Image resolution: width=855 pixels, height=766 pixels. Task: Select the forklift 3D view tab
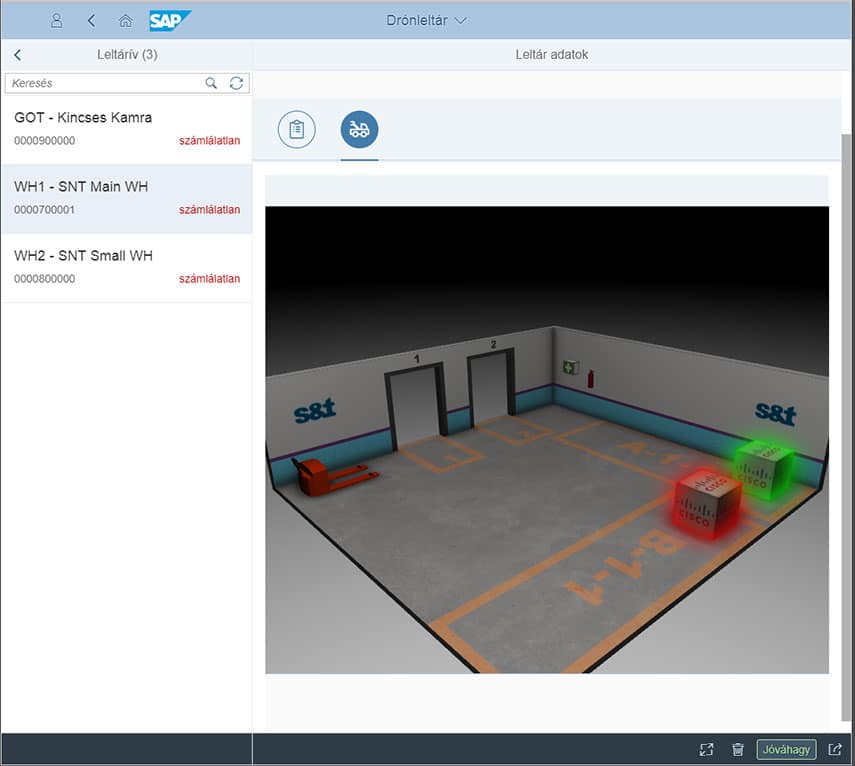pyautogui.click(x=359, y=129)
